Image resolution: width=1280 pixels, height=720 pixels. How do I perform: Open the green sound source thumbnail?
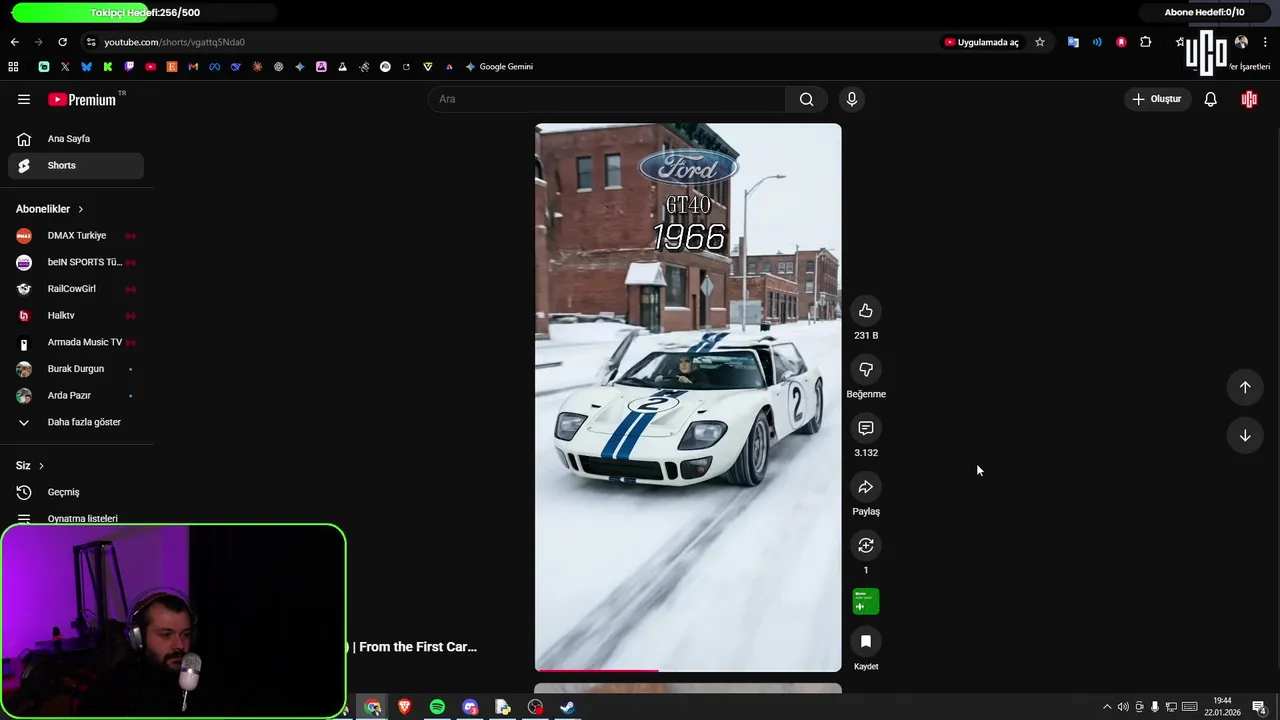tap(866, 601)
